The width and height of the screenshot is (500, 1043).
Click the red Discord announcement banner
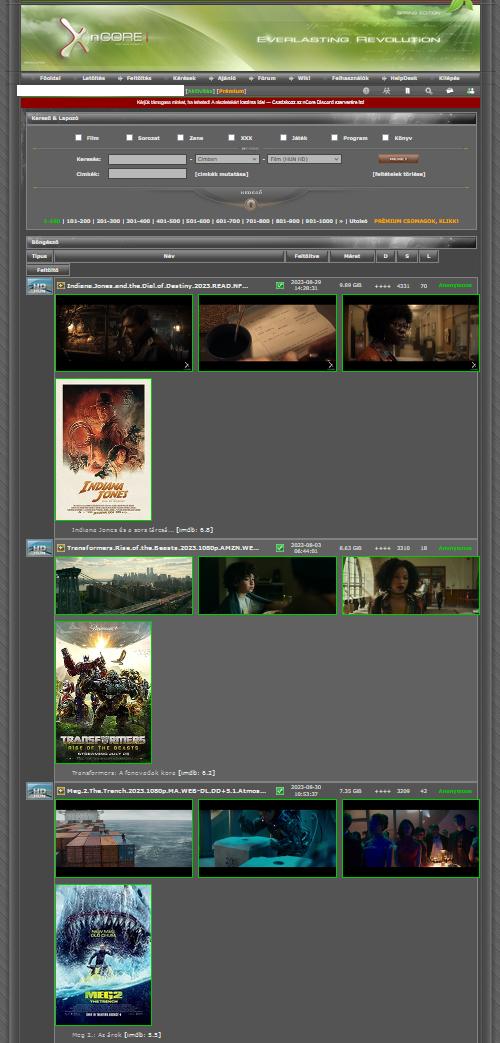coord(250,102)
